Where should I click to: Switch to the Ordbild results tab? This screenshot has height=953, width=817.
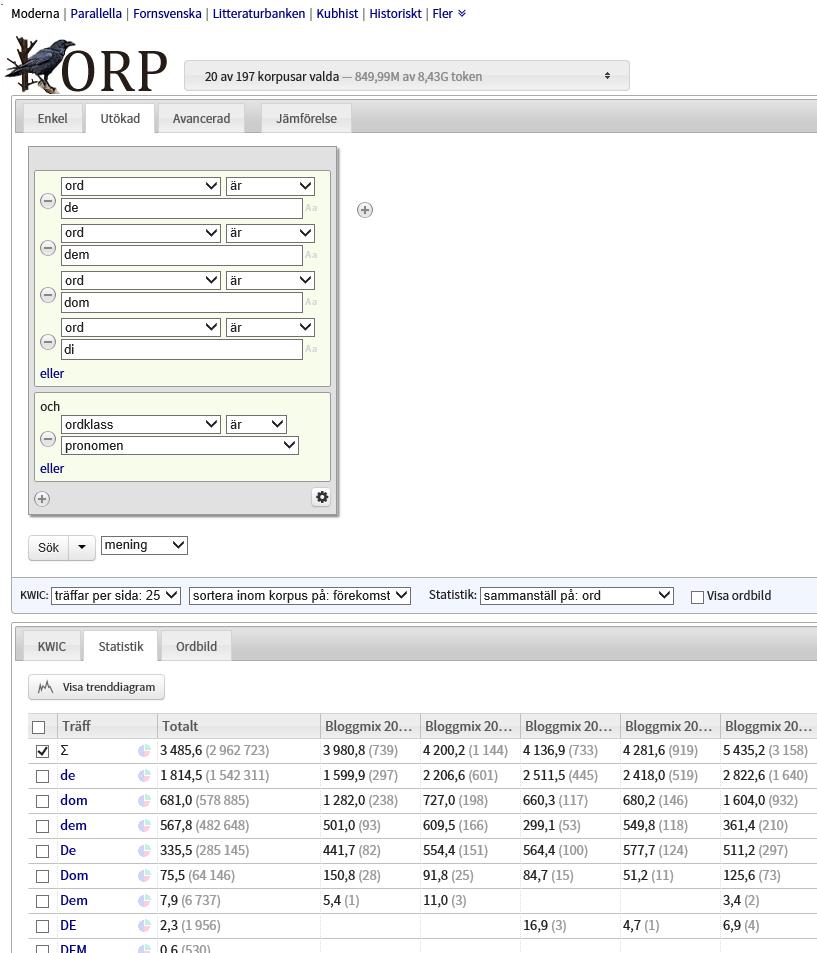[x=196, y=646]
